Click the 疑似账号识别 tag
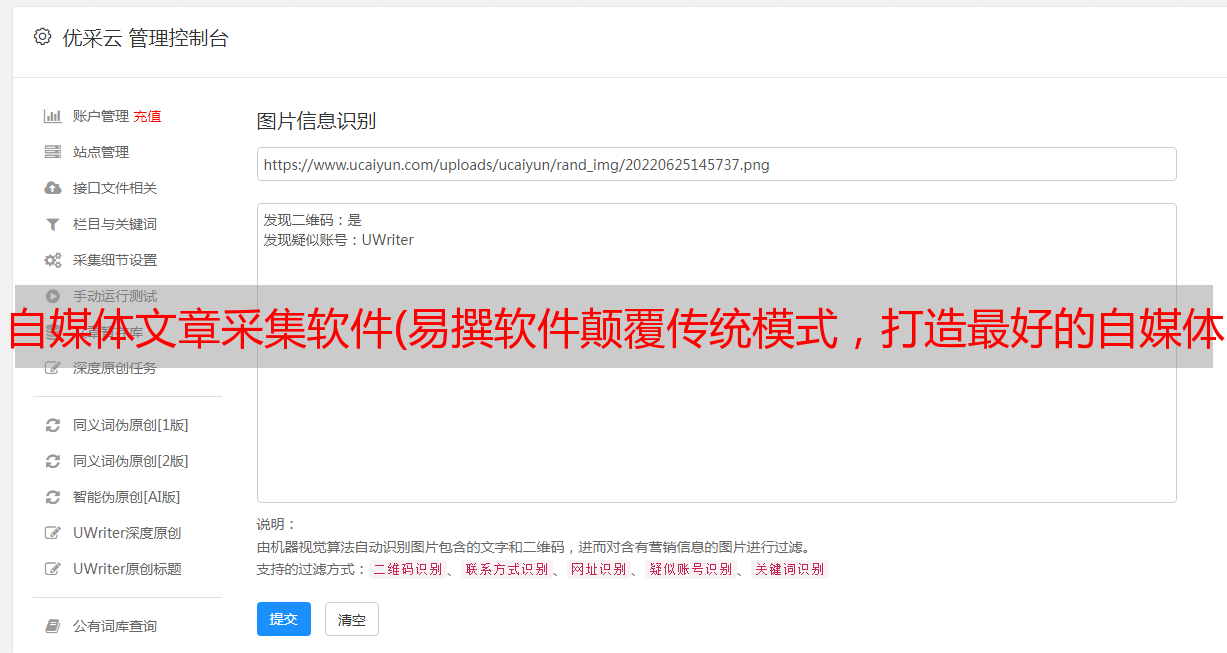Viewport: 1227px width, 653px height. point(690,569)
